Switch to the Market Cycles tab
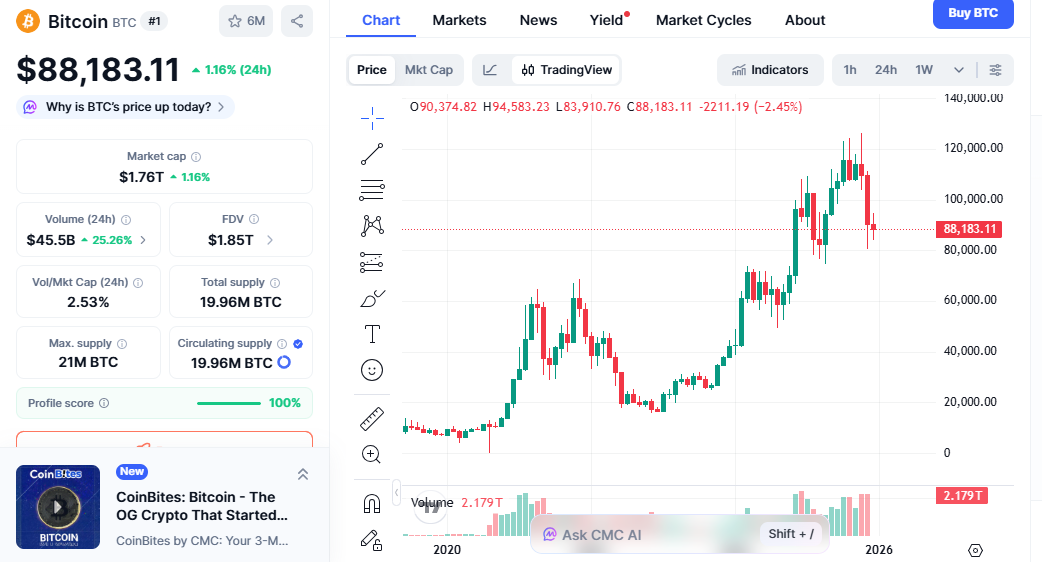Viewport: 1042px width, 562px height. click(x=703, y=20)
